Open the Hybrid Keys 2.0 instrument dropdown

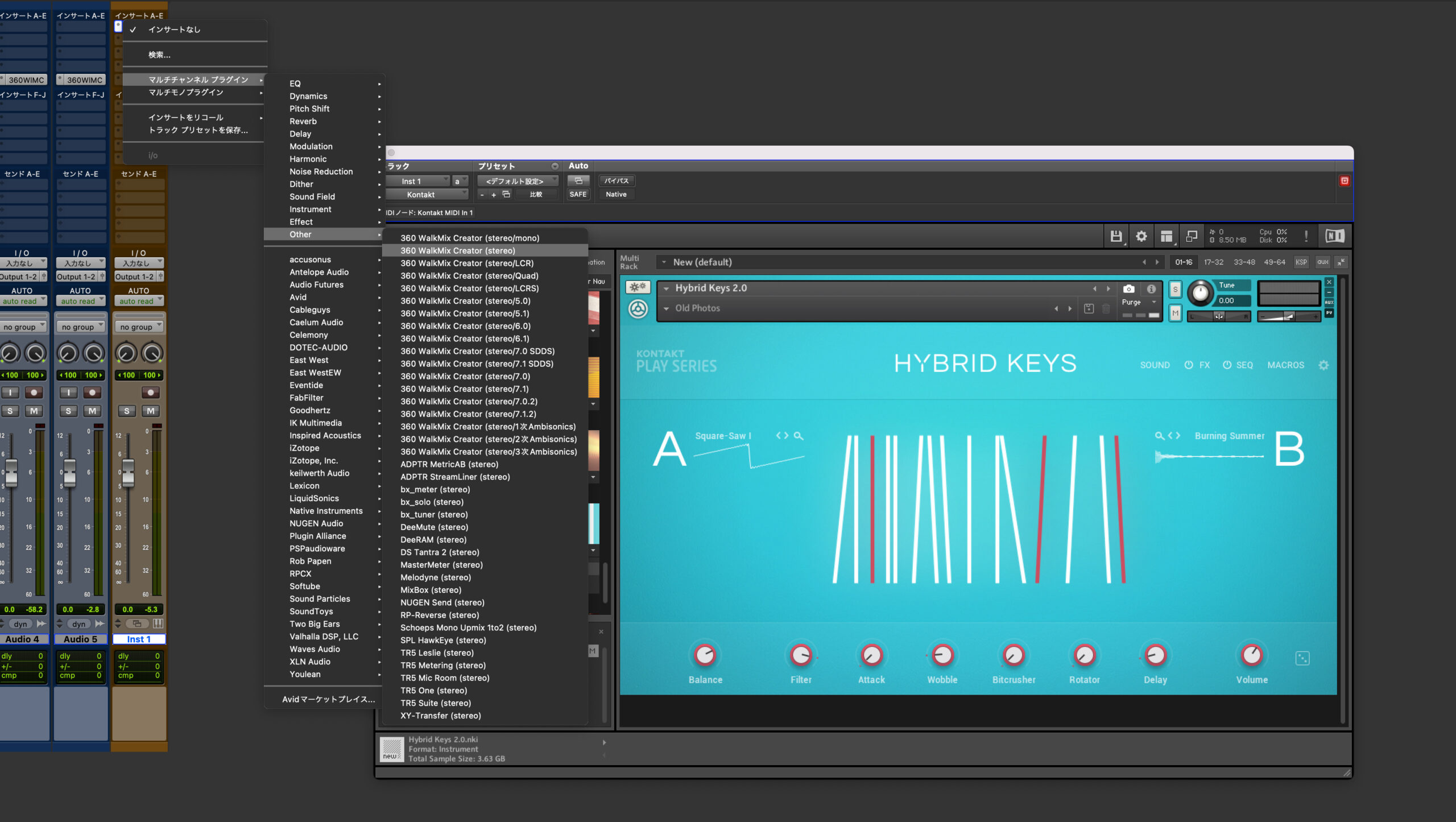[666, 288]
